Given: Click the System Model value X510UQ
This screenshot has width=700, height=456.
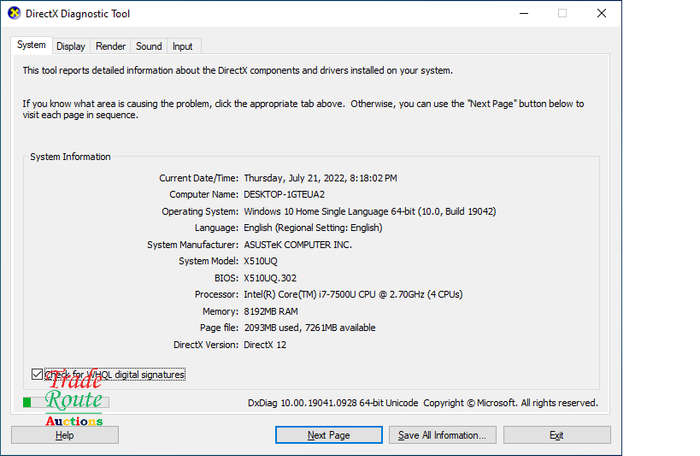Looking at the screenshot, I should pos(260,261).
